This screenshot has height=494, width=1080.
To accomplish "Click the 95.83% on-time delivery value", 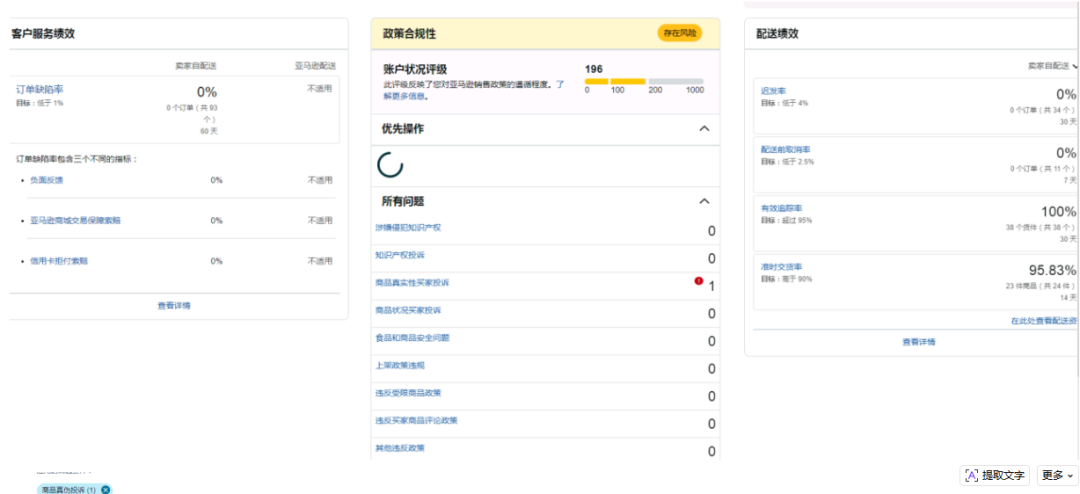I will pyautogui.click(x=1052, y=269).
